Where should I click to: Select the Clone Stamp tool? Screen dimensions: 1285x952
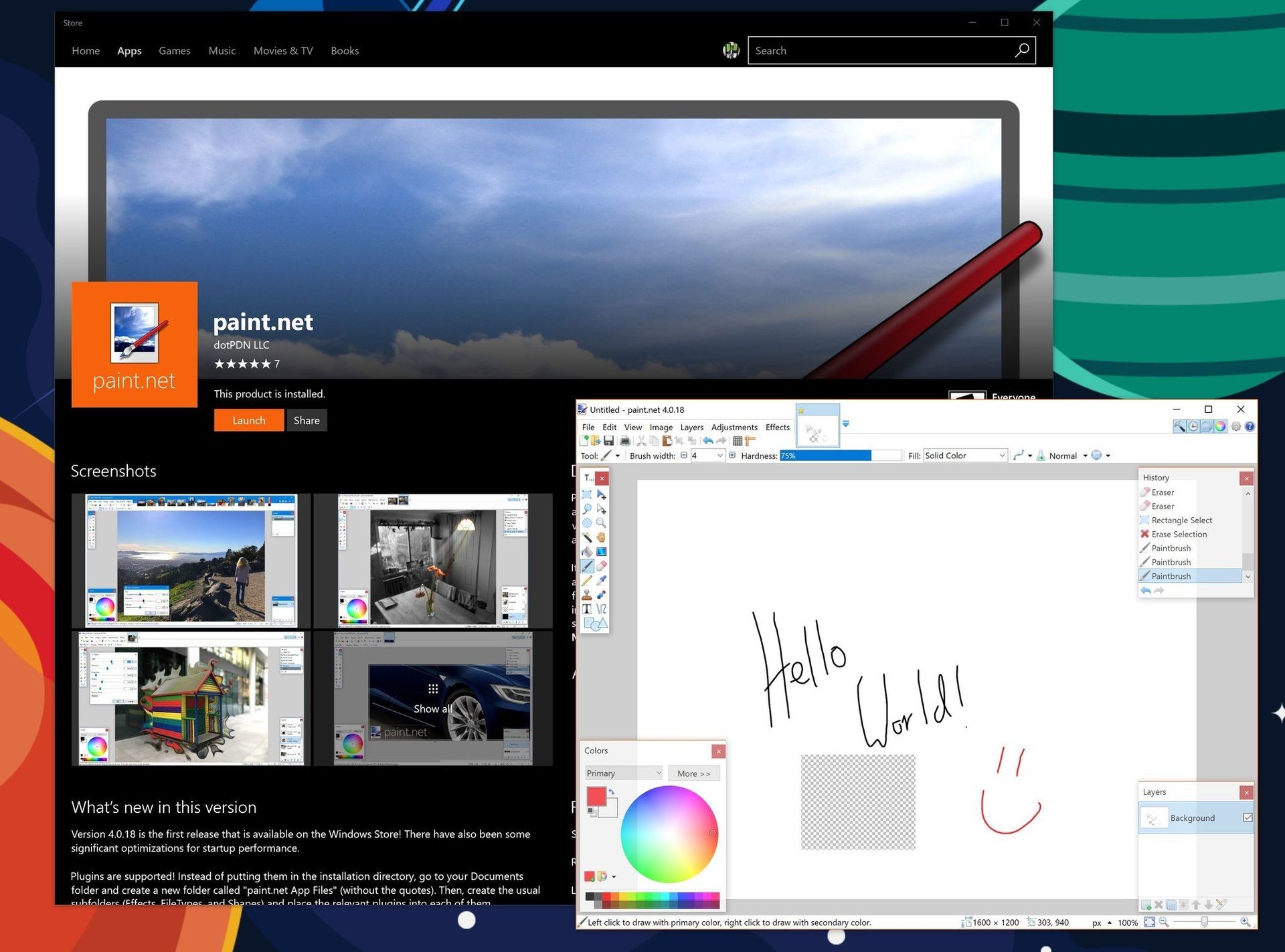coord(588,594)
